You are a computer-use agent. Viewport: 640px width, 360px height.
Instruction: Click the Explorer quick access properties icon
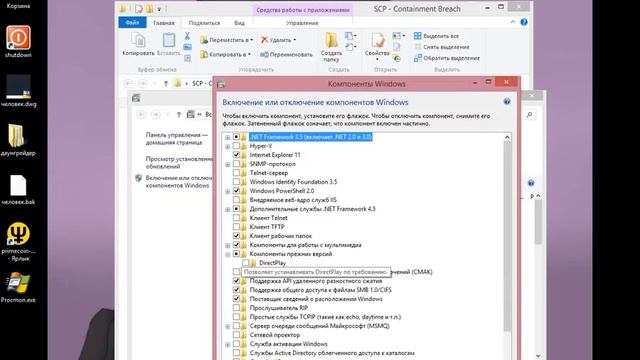coord(139,9)
